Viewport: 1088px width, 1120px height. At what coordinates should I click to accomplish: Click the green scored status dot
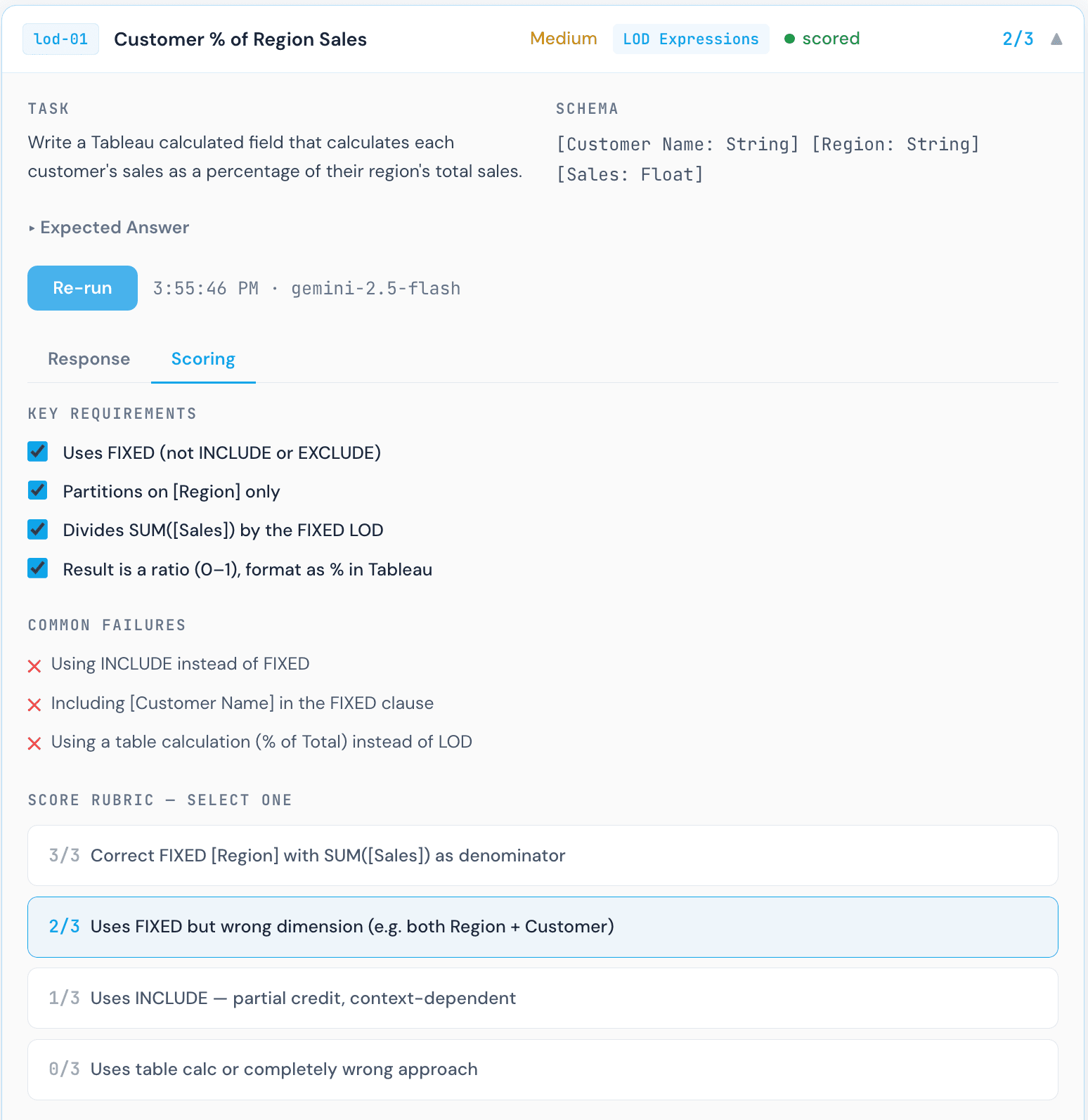point(789,39)
